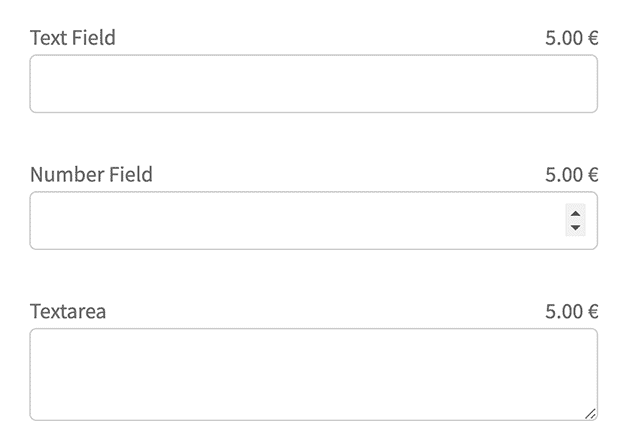
Task: Click the Textarea resize grip handle
Action: click(590, 413)
